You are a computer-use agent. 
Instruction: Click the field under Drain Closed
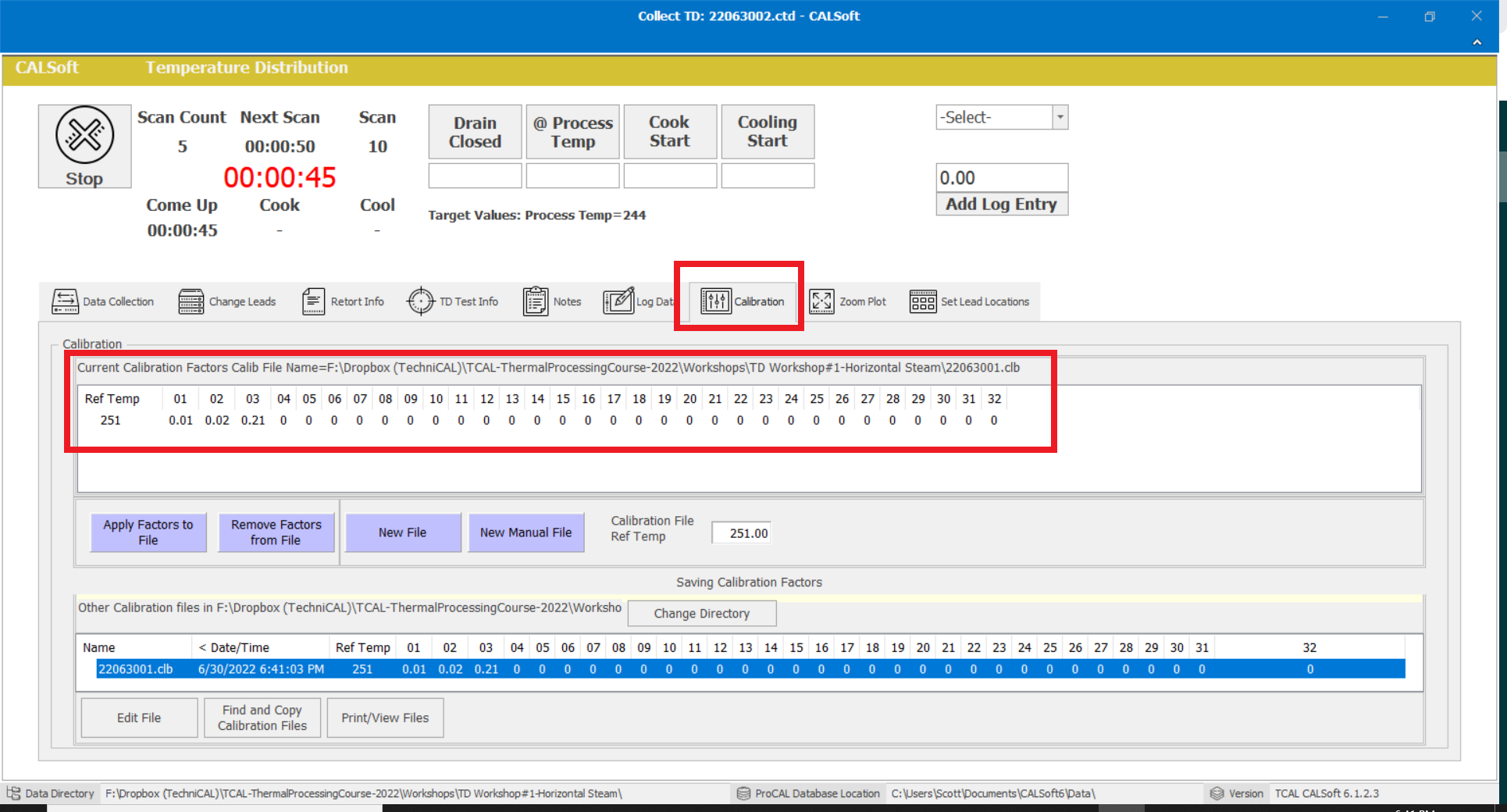click(x=475, y=176)
